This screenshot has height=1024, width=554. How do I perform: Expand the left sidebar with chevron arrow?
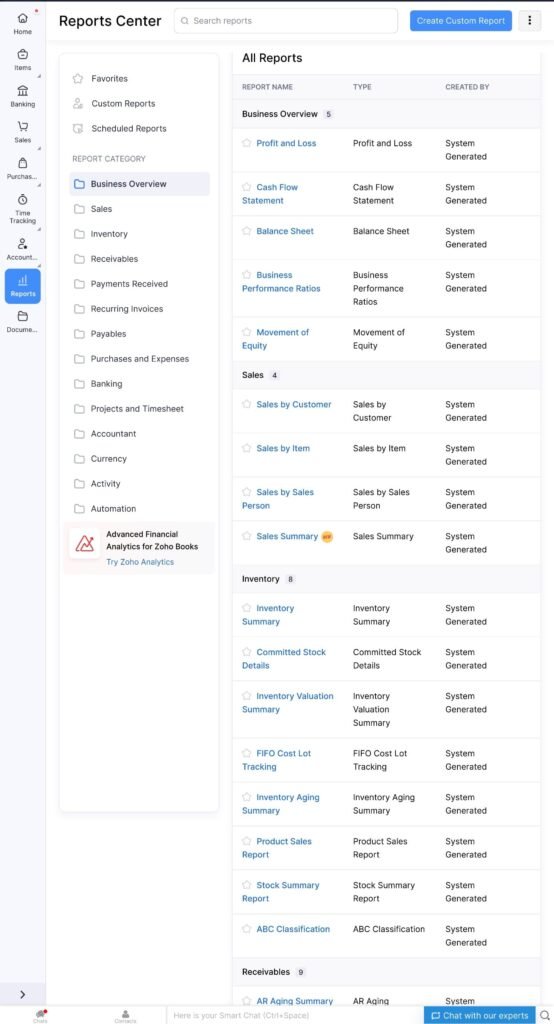[22, 994]
